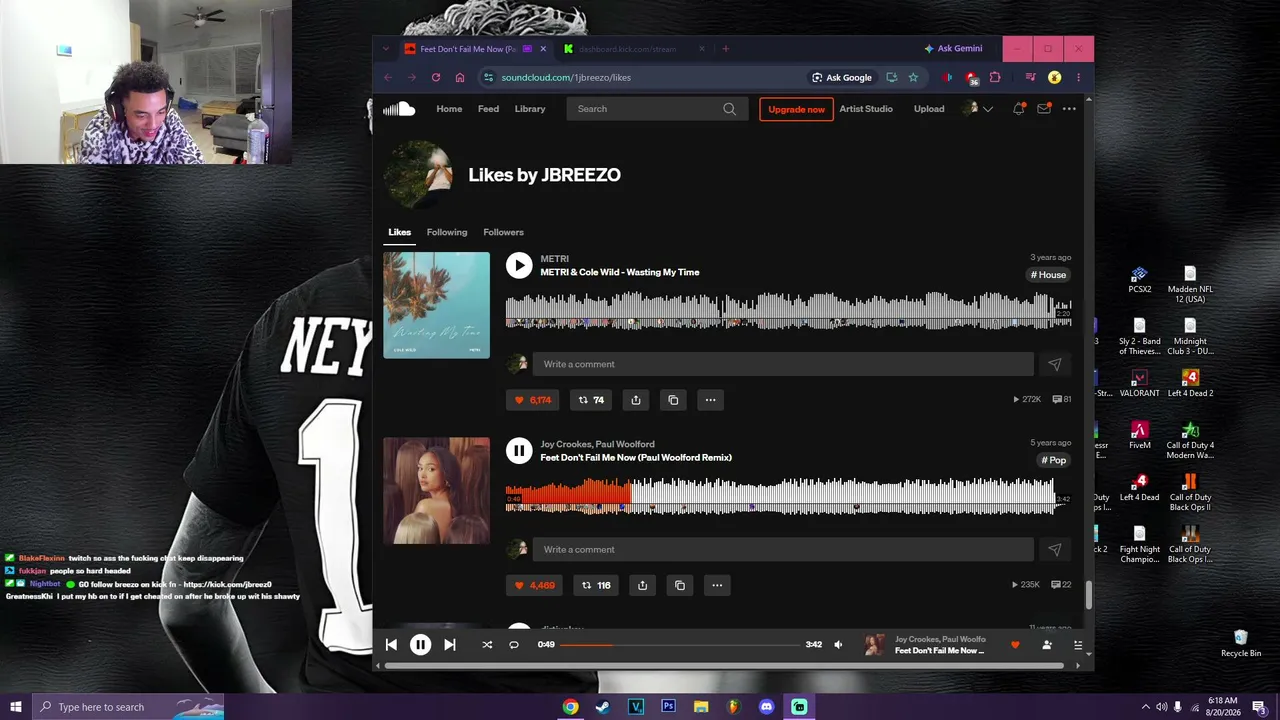
Task: Open the Chrome extensions puzzle icon
Action: (995, 77)
